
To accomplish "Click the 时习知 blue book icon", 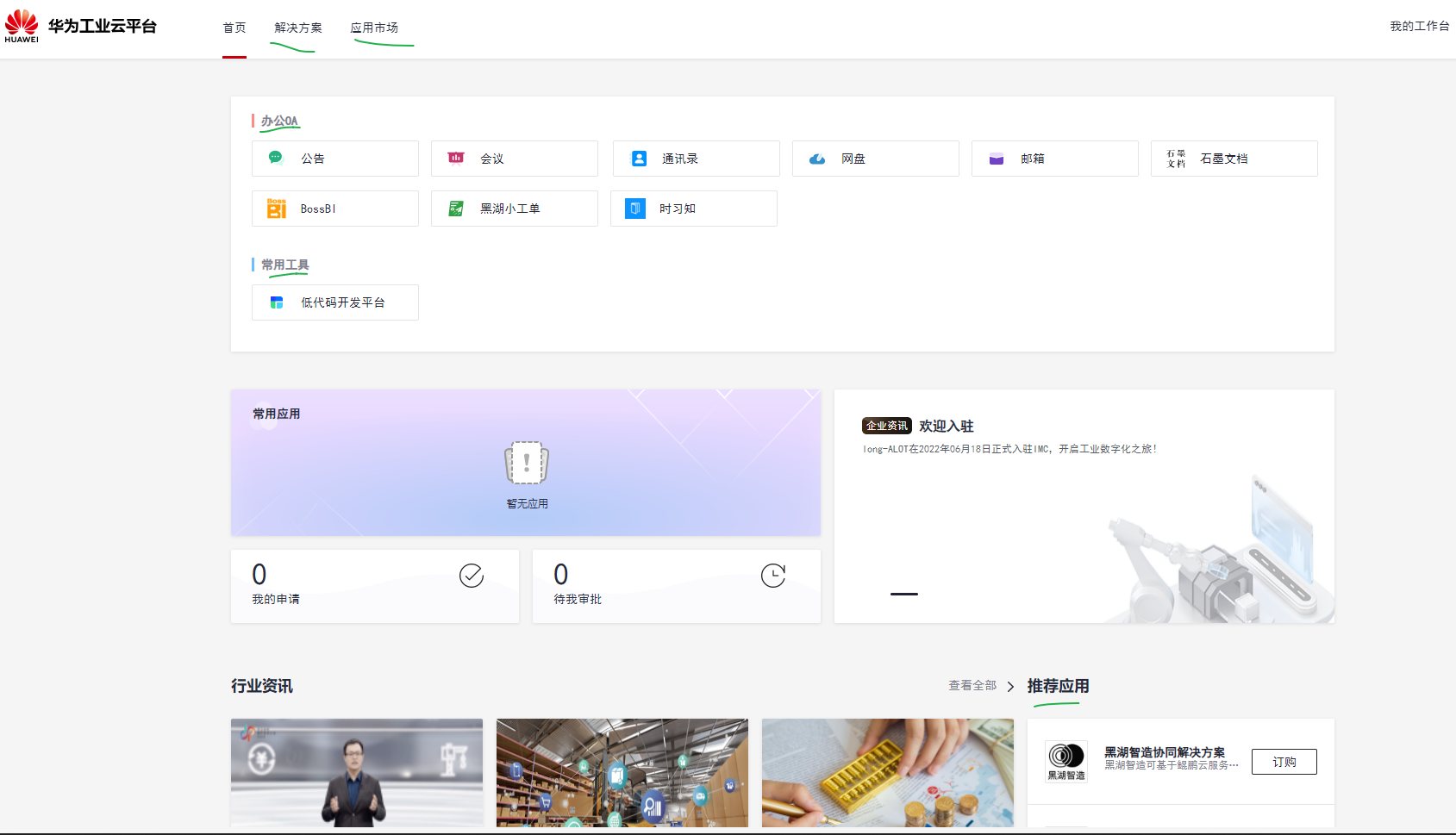I will click(x=635, y=209).
